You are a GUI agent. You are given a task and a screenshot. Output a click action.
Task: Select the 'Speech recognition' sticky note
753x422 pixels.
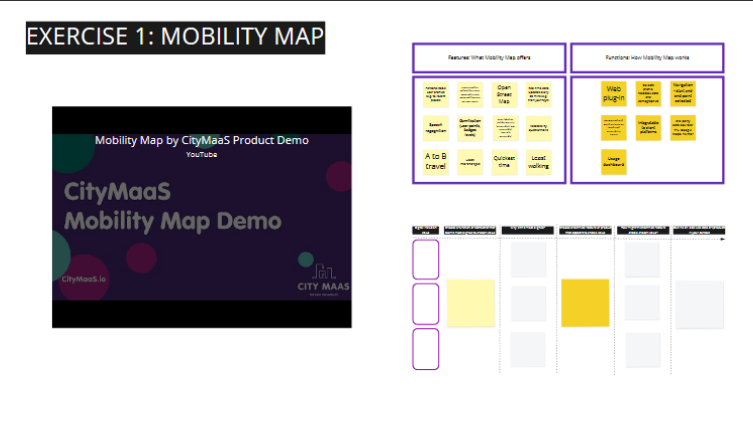tap(436, 128)
